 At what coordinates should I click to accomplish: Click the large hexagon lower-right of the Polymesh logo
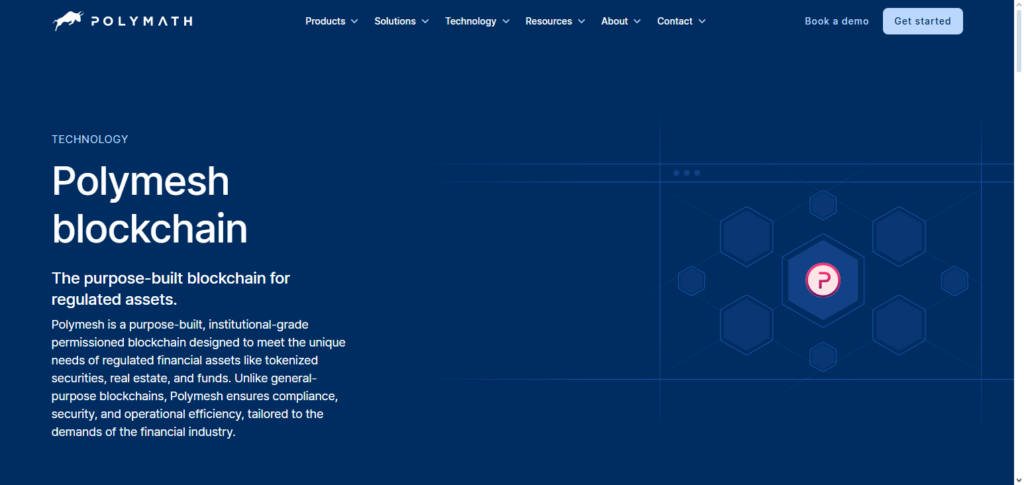coord(897,325)
